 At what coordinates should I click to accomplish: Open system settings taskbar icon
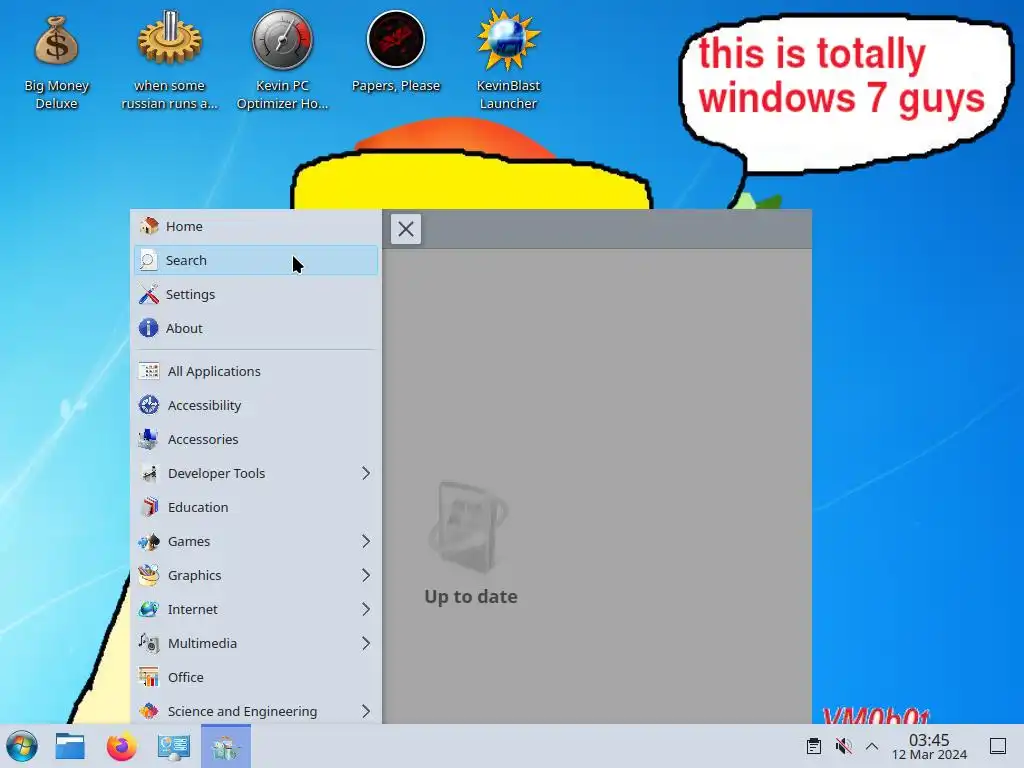click(x=174, y=746)
